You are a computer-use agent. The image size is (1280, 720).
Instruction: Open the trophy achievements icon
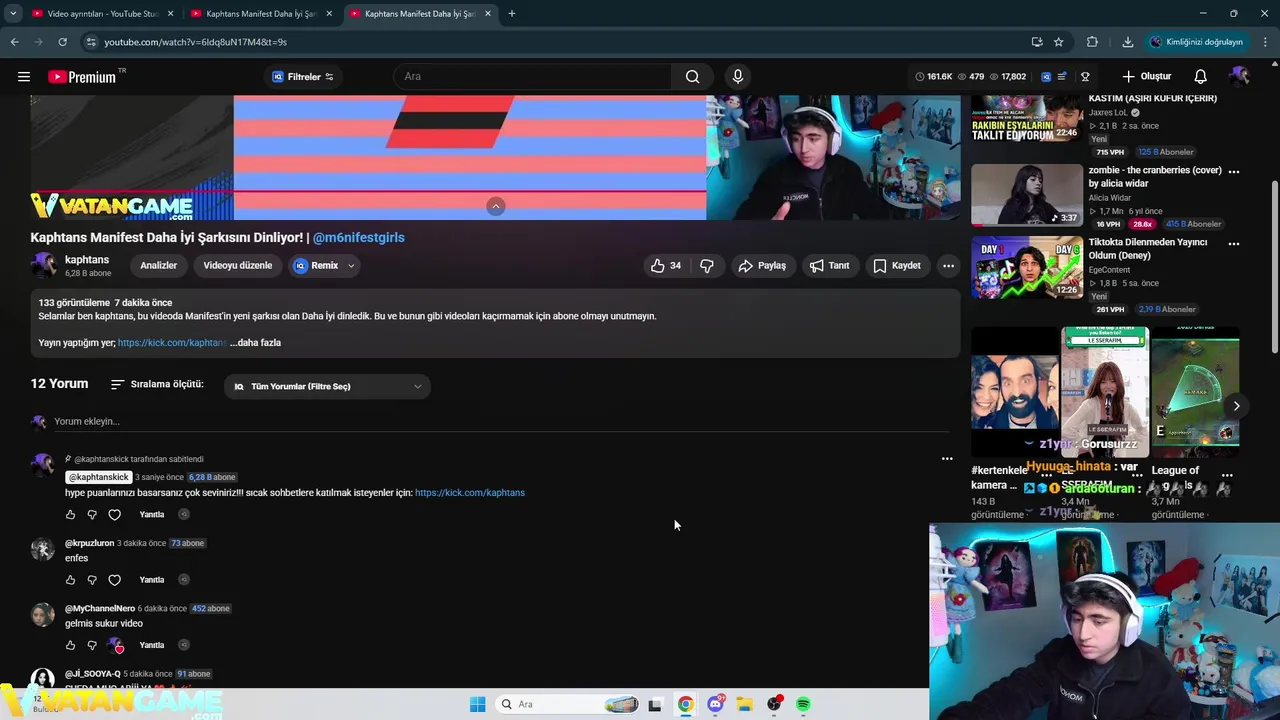[1085, 77]
